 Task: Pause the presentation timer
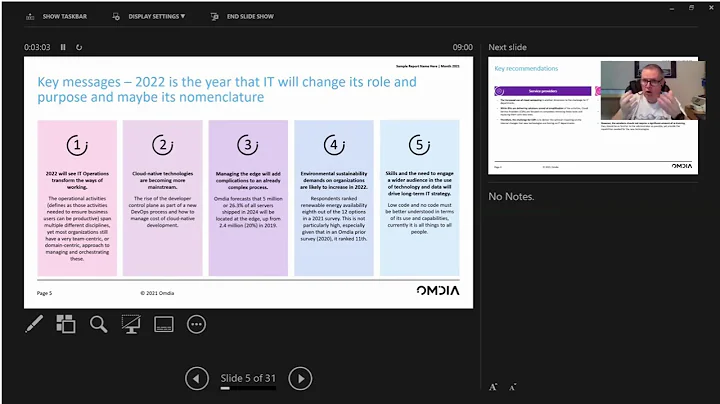[x=63, y=47]
